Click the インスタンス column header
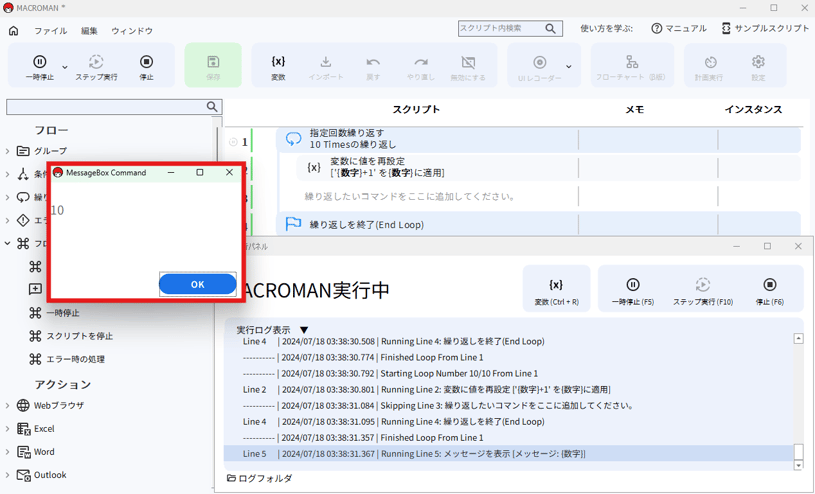This screenshot has height=494, width=815. pyautogui.click(x=753, y=110)
